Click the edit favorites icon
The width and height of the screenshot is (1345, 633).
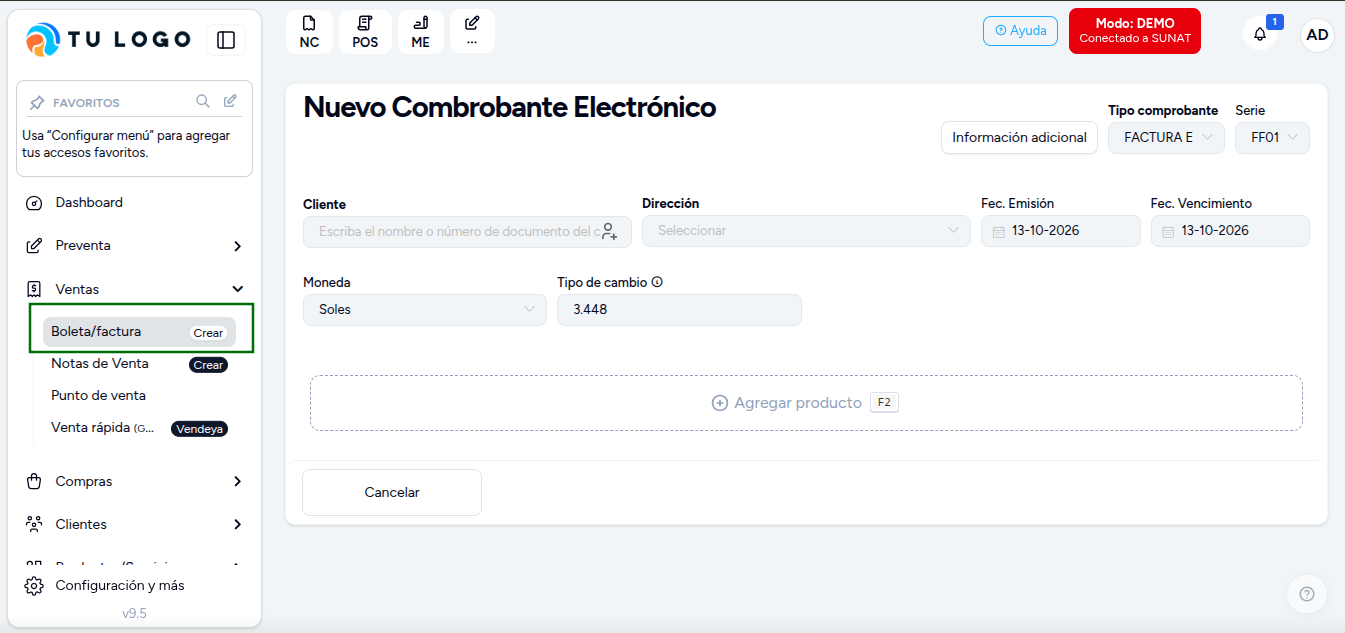(230, 101)
